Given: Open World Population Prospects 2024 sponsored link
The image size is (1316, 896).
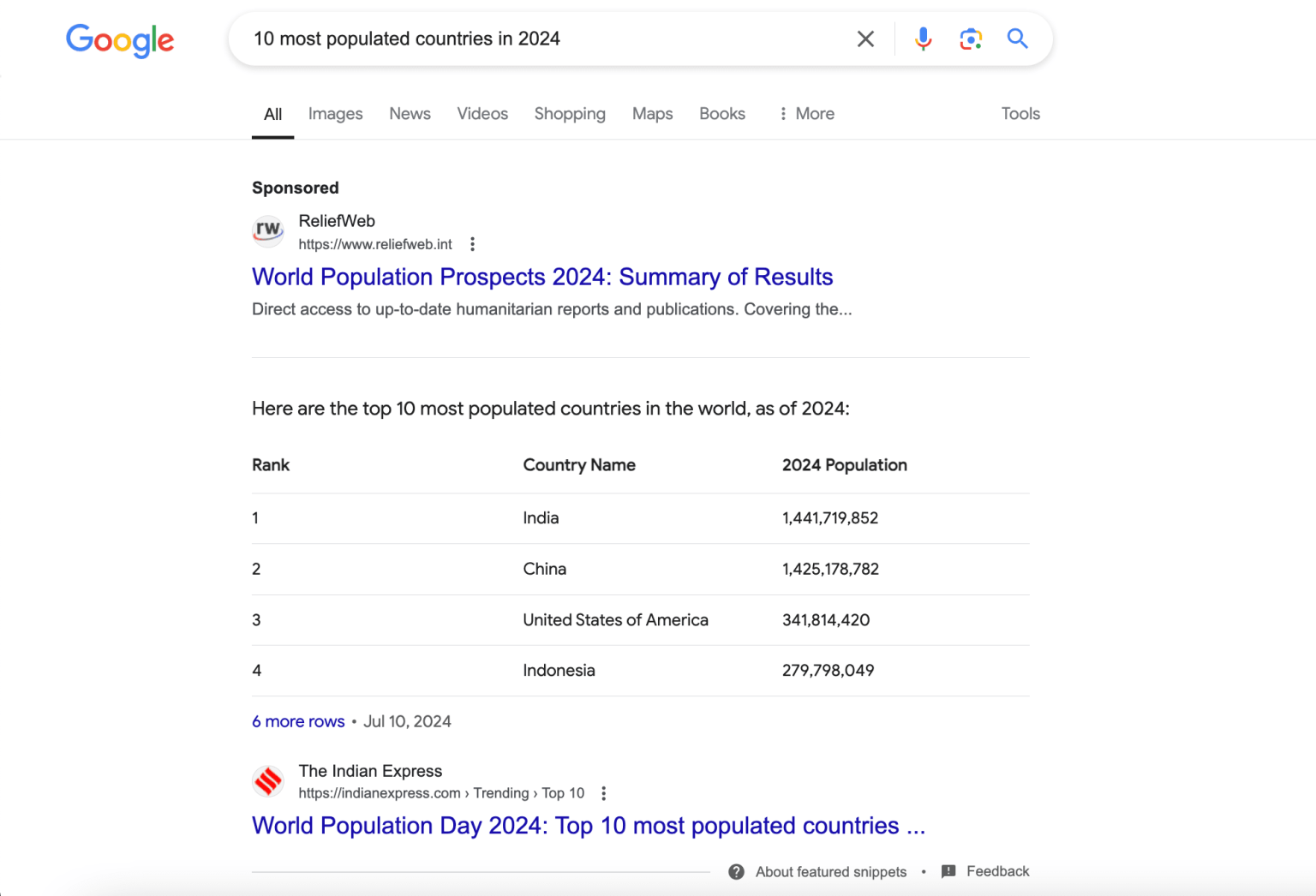Looking at the screenshot, I should pyautogui.click(x=541, y=277).
